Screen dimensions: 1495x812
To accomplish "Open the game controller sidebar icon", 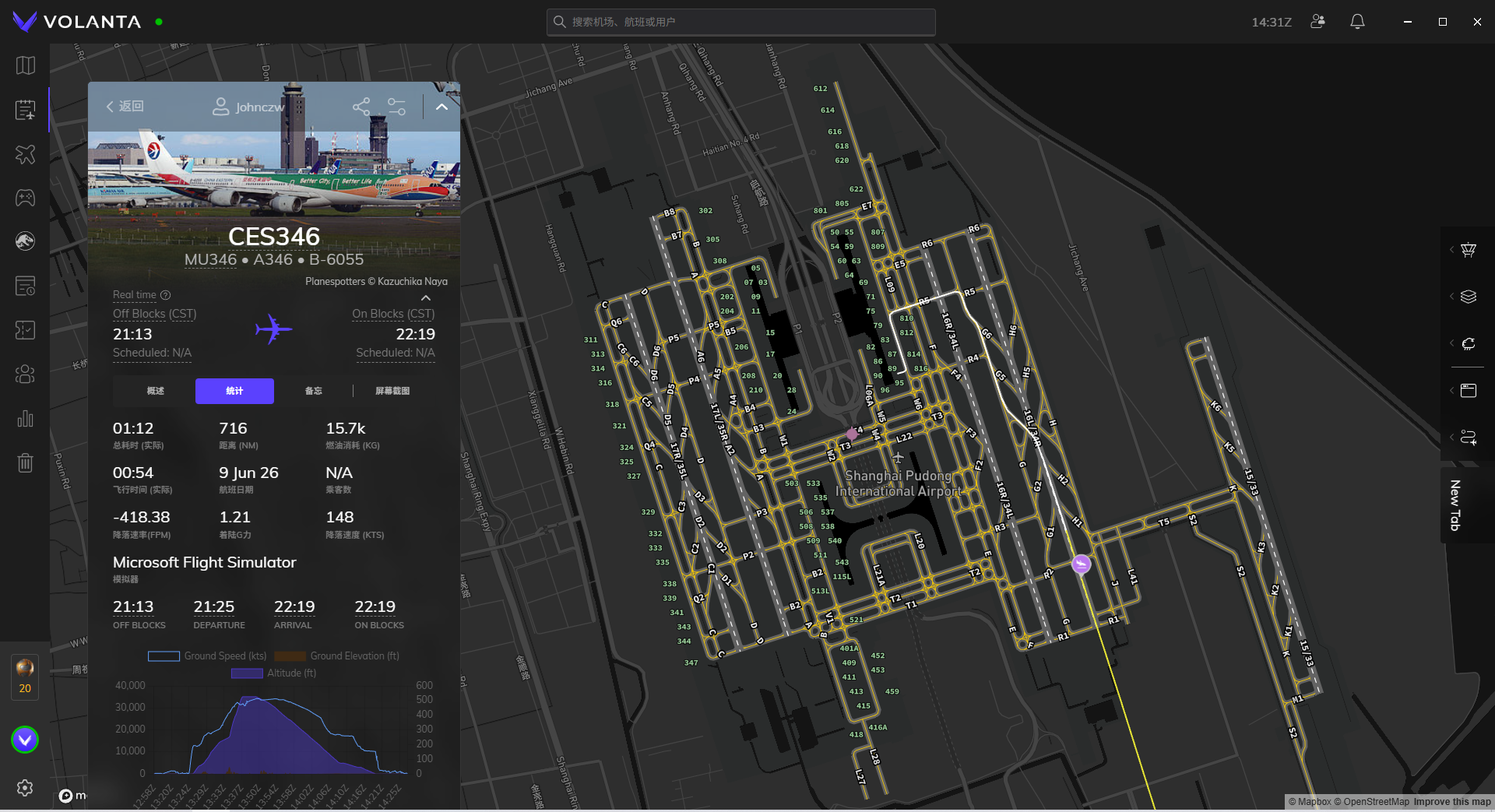I will [x=25, y=198].
